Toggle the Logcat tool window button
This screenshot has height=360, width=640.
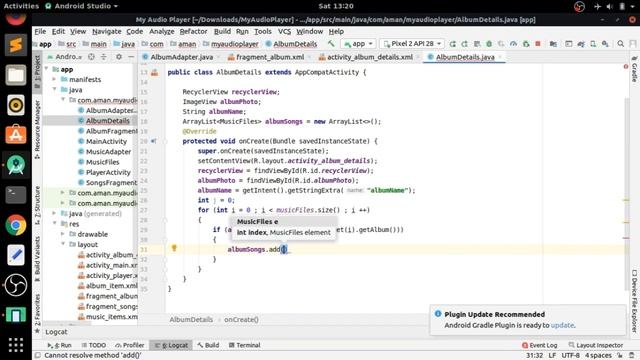[x=171, y=345]
